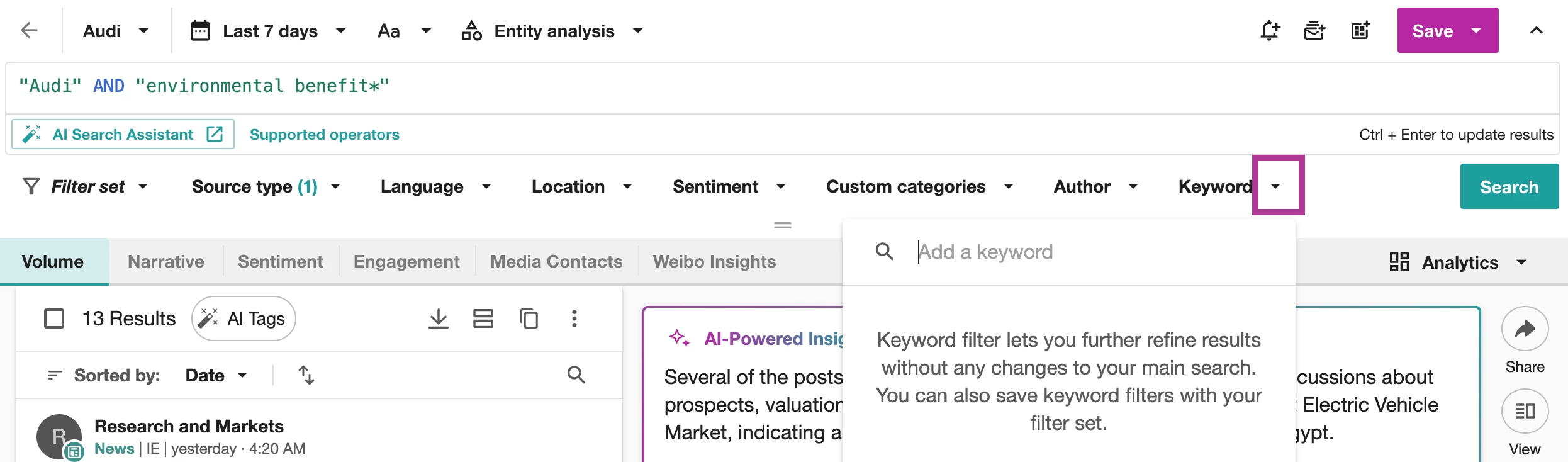Click the add to dashboard icon
The image size is (1568, 462).
(1360, 30)
